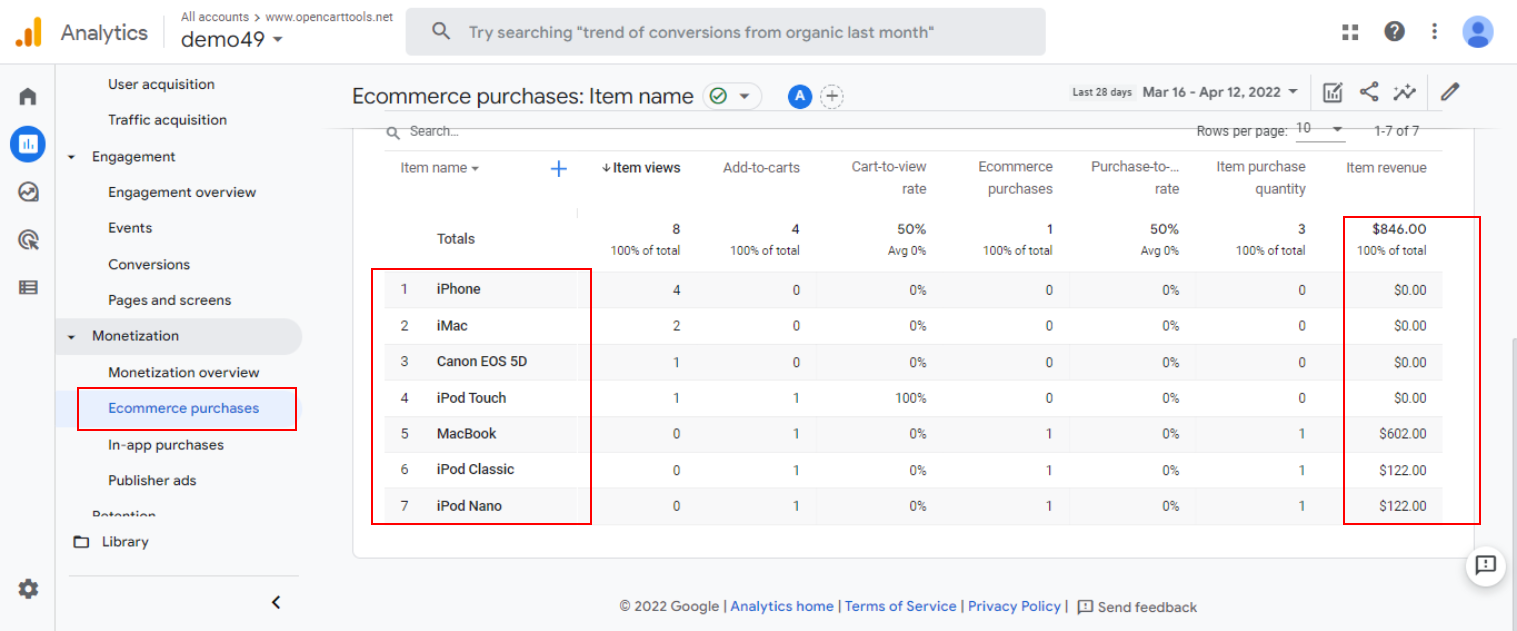This screenshot has width=1517, height=631.
Task: Collapse the navigation with left chevron
Action: click(277, 602)
